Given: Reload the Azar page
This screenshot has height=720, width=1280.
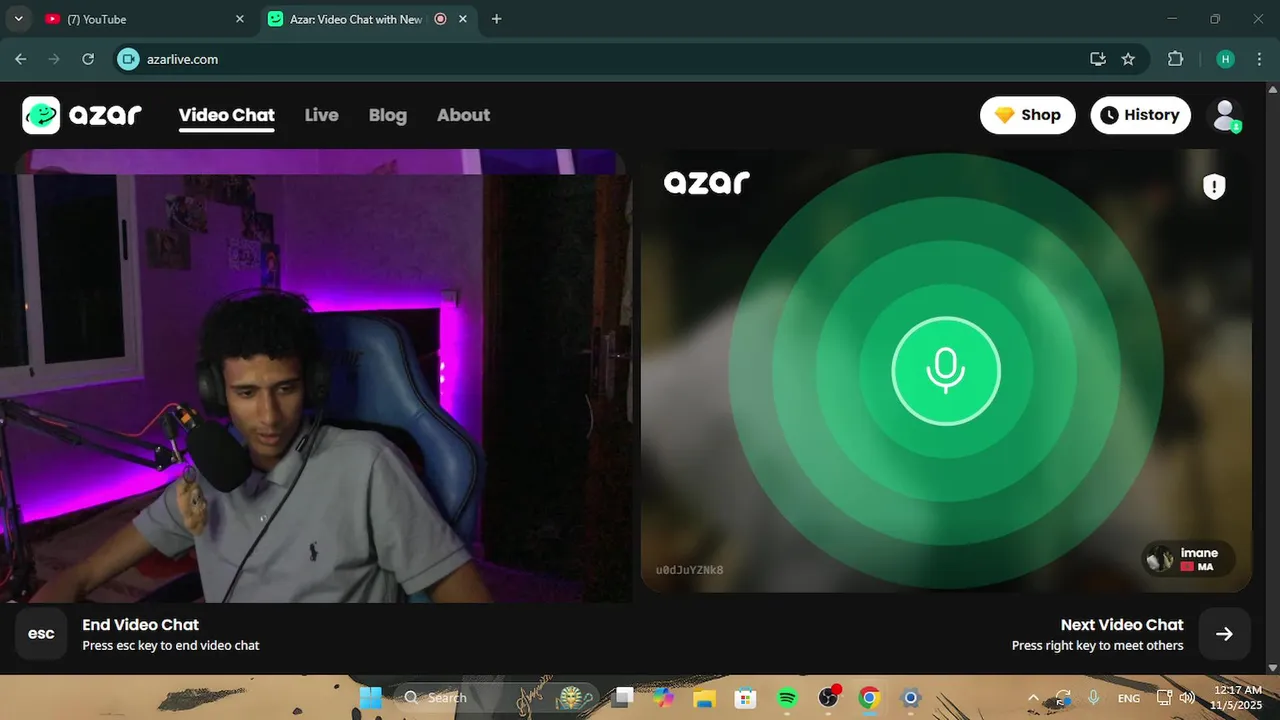Looking at the screenshot, I should pos(88,59).
